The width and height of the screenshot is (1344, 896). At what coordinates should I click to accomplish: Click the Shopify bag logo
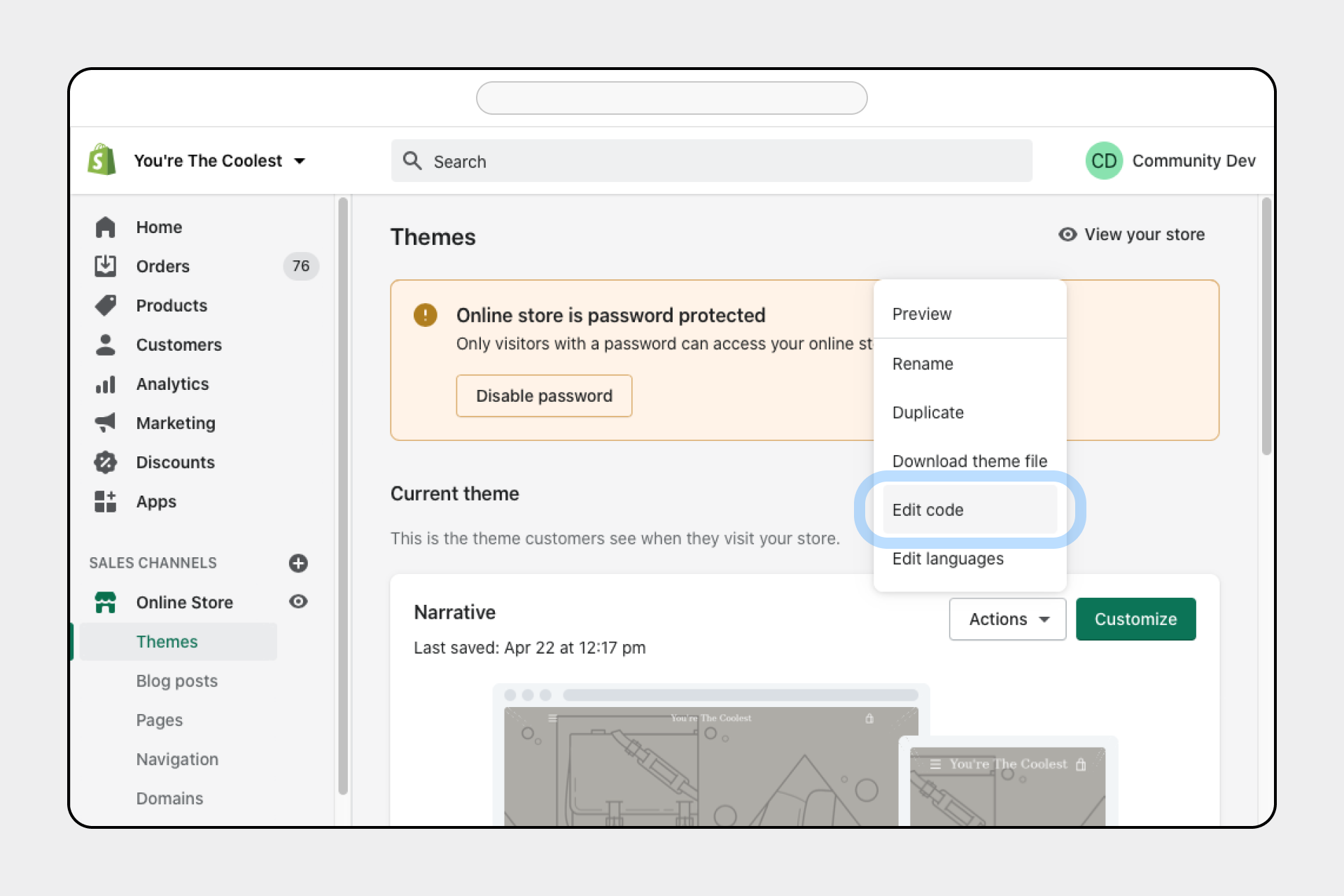102,160
